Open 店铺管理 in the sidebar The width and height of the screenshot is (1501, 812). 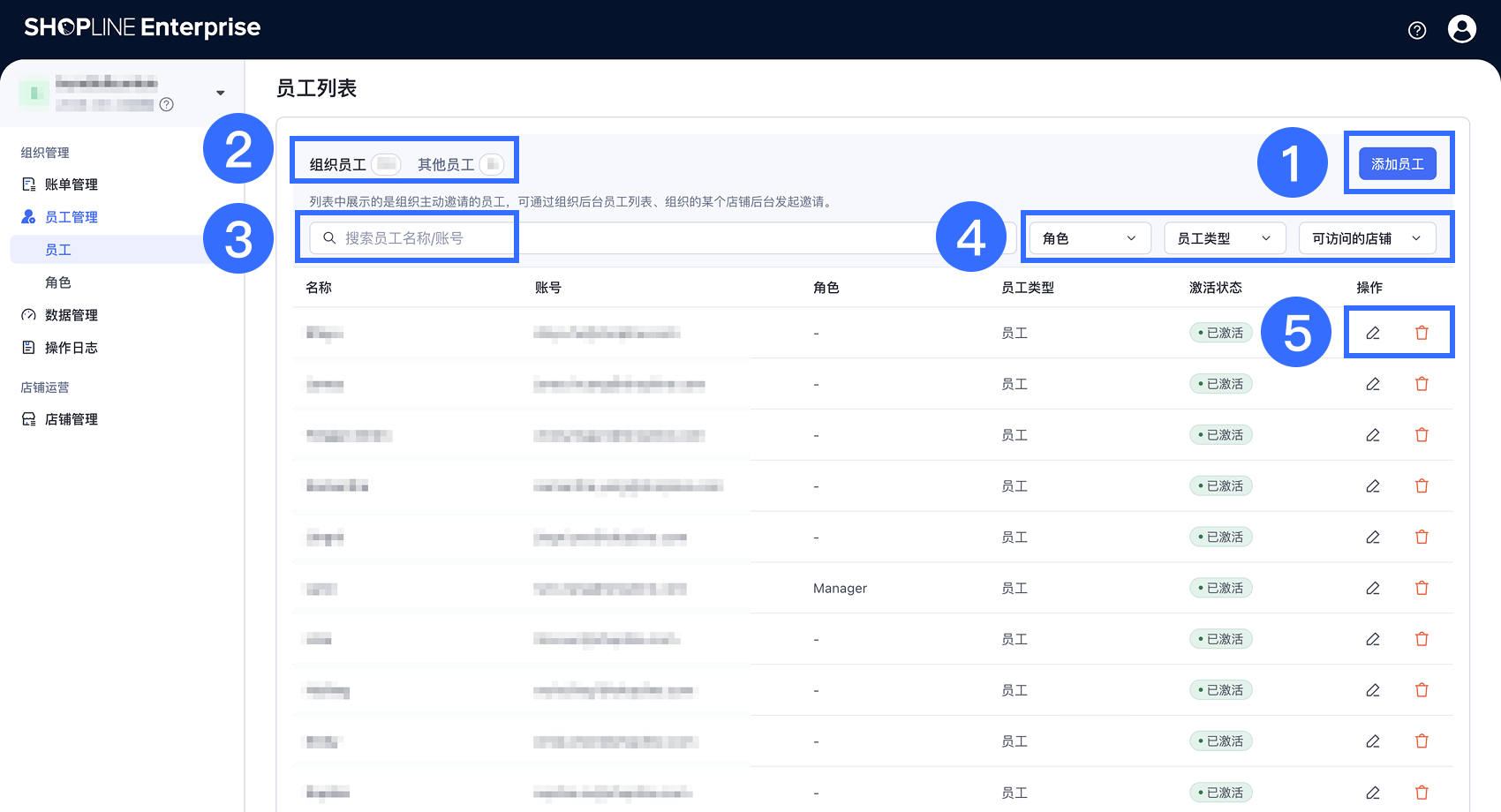(x=71, y=419)
